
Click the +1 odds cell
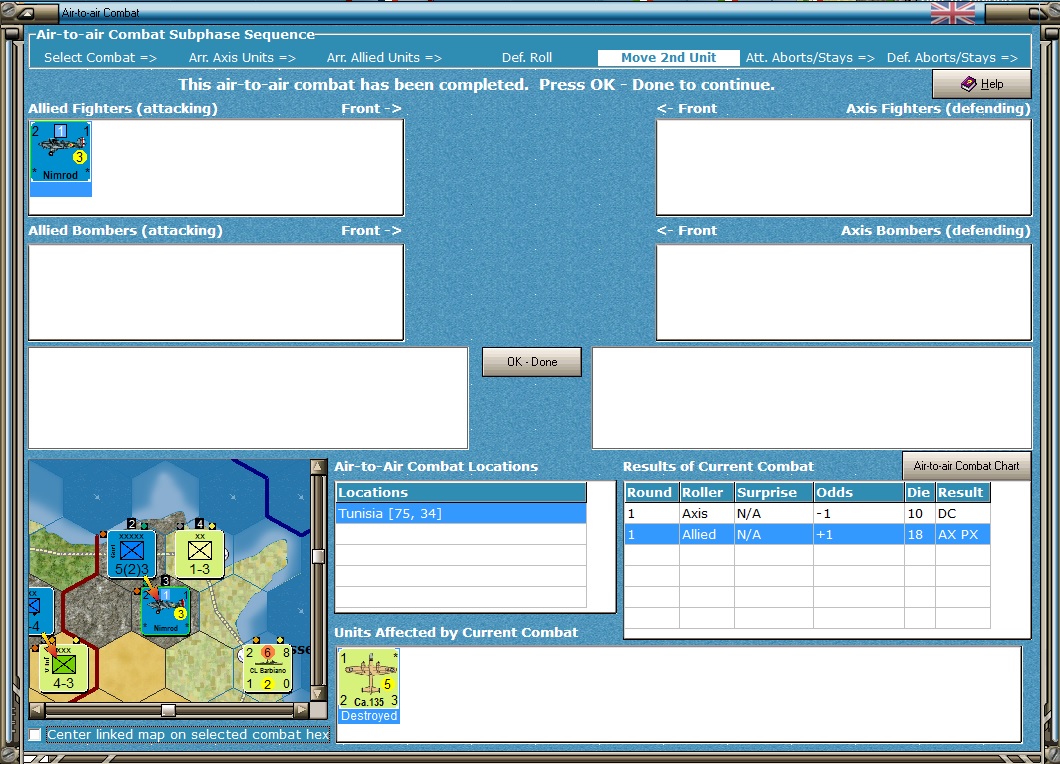point(859,534)
